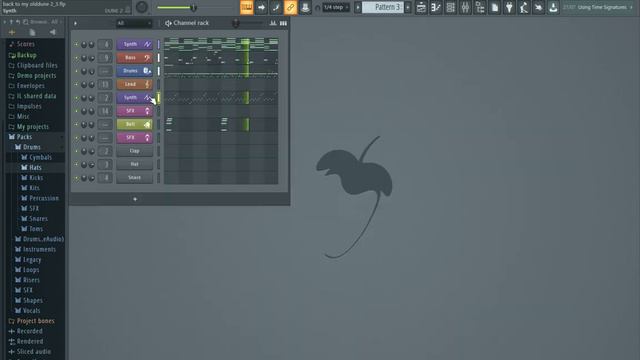Click arrow left of Pattern 3
The image size is (640, 360).
(x=358, y=7)
